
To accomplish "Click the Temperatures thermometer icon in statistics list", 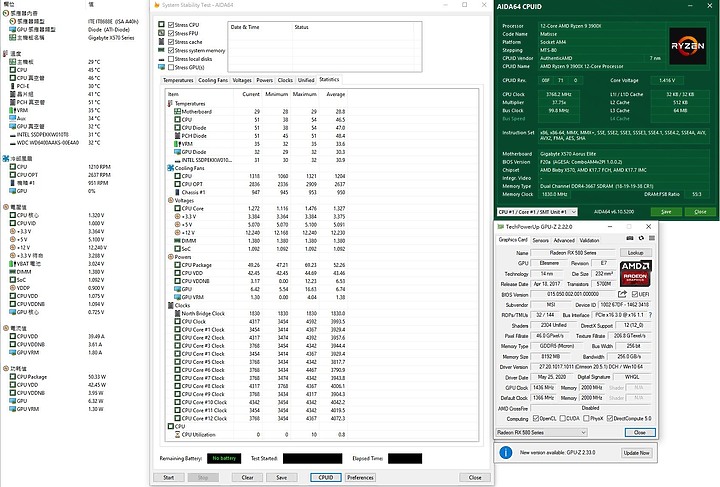I will click(170, 104).
